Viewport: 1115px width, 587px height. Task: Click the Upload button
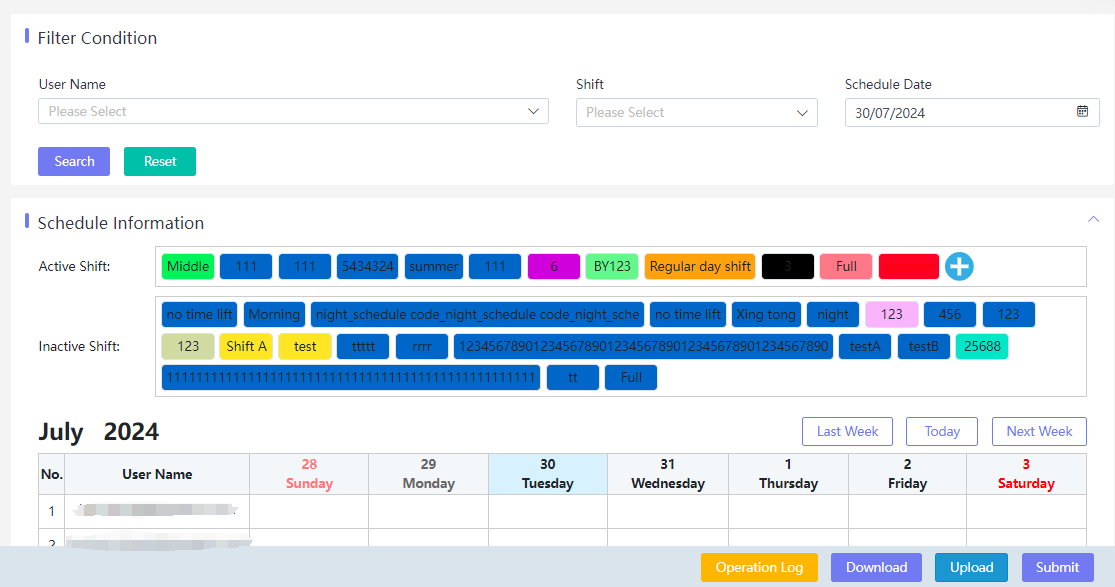point(971,567)
